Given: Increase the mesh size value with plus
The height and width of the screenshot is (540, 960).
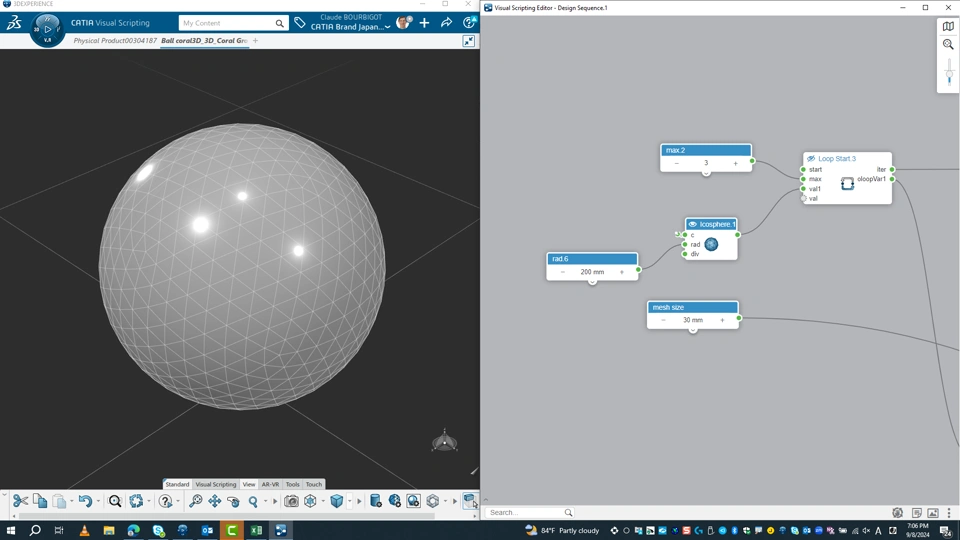Looking at the screenshot, I should 722,320.
